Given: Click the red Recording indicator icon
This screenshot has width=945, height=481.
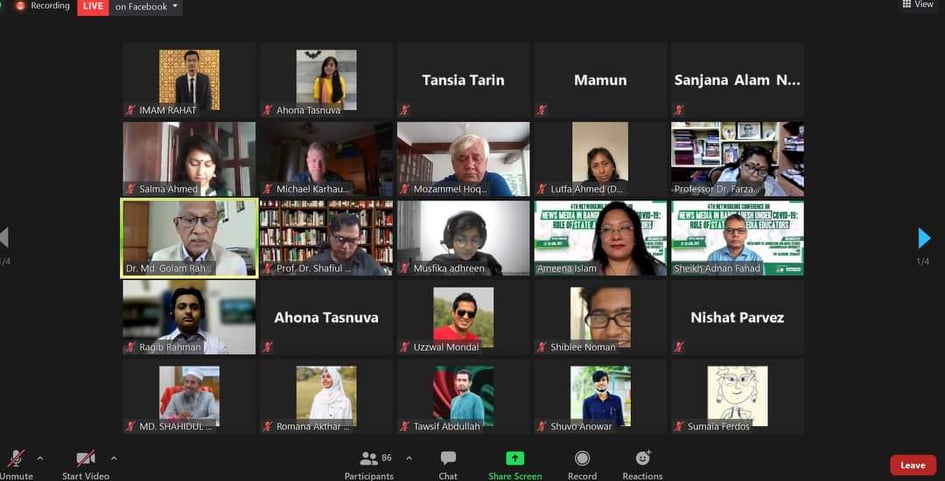Looking at the screenshot, I should coord(20,6).
